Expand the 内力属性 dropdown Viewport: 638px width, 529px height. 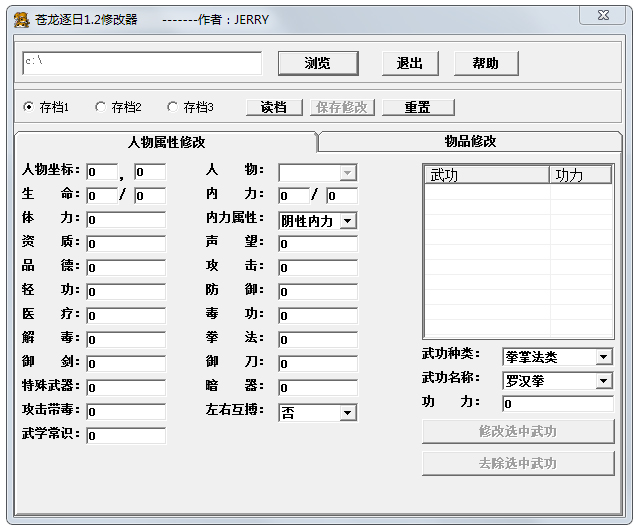coord(347,220)
